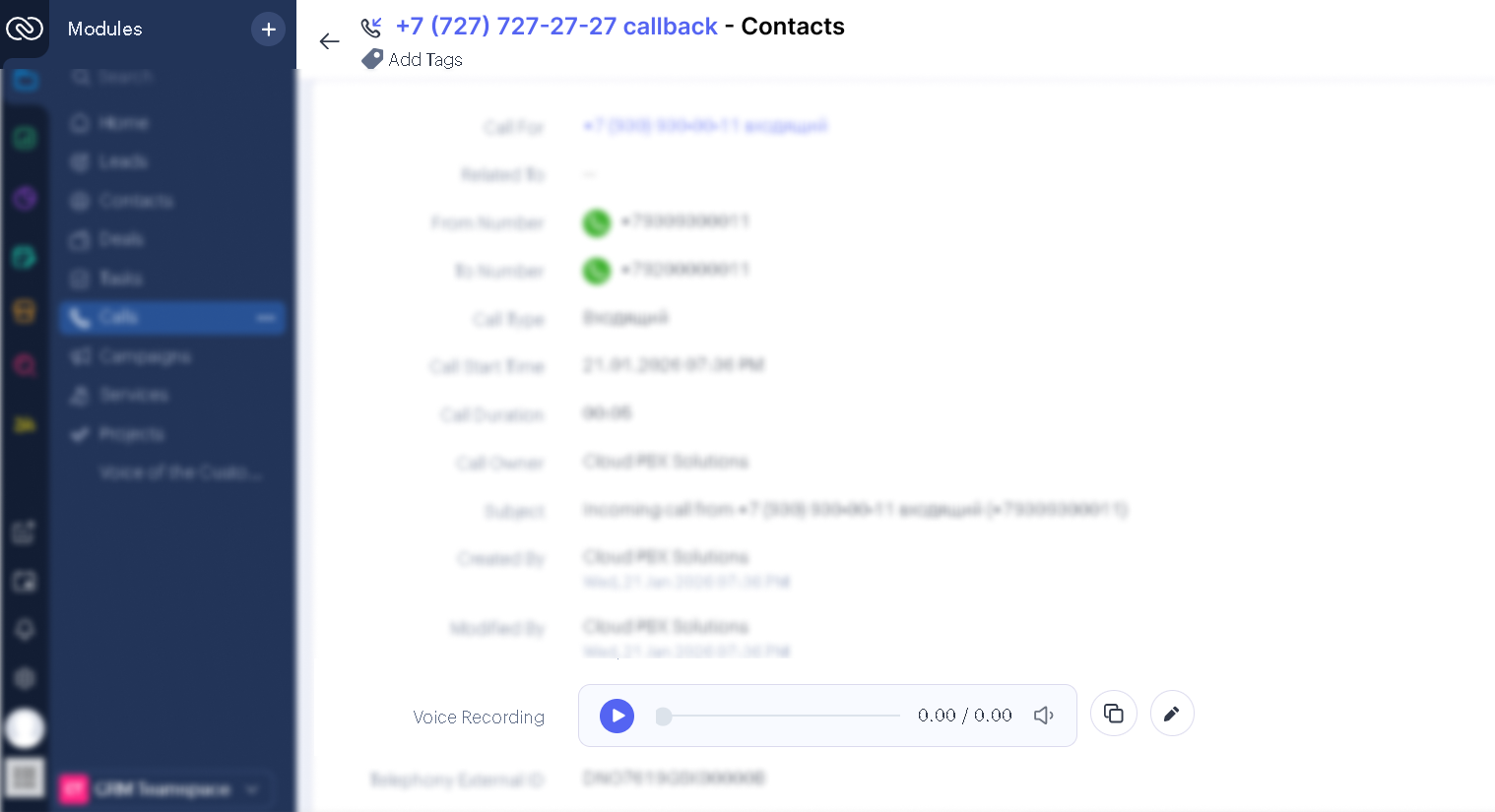Go back using the left arrow
The image size is (1495, 812).
[329, 41]
